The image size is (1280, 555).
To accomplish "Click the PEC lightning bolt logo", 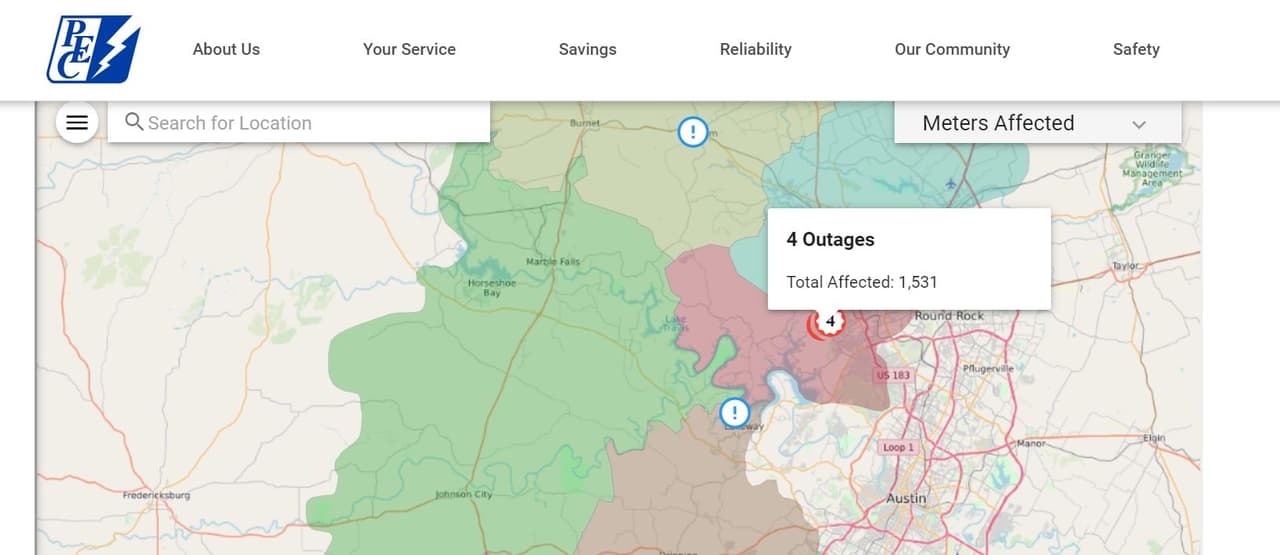I will click(x=93, y=49).
